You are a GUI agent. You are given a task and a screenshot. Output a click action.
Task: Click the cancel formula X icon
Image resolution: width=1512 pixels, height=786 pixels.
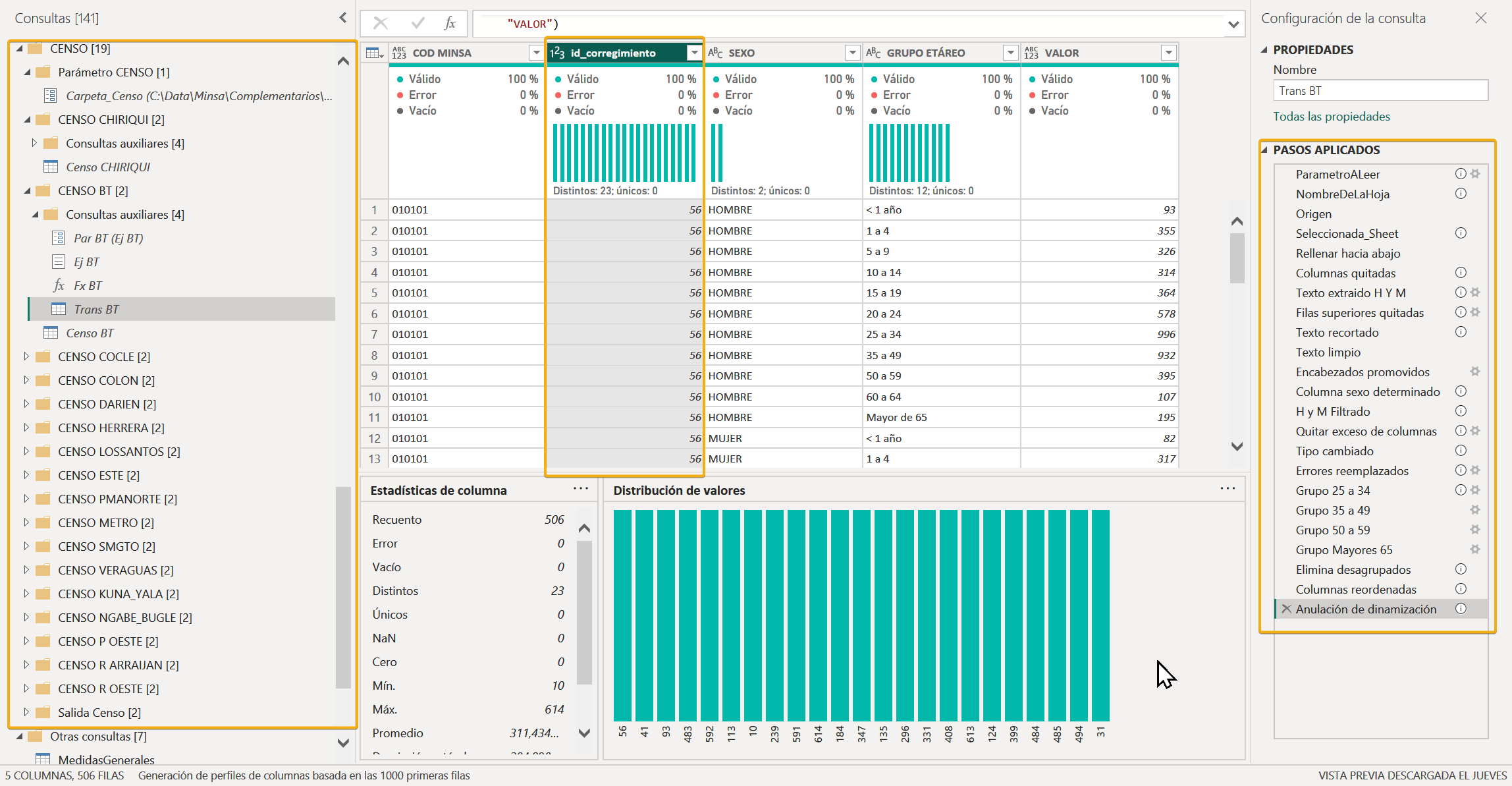click(x=380, y=24)
